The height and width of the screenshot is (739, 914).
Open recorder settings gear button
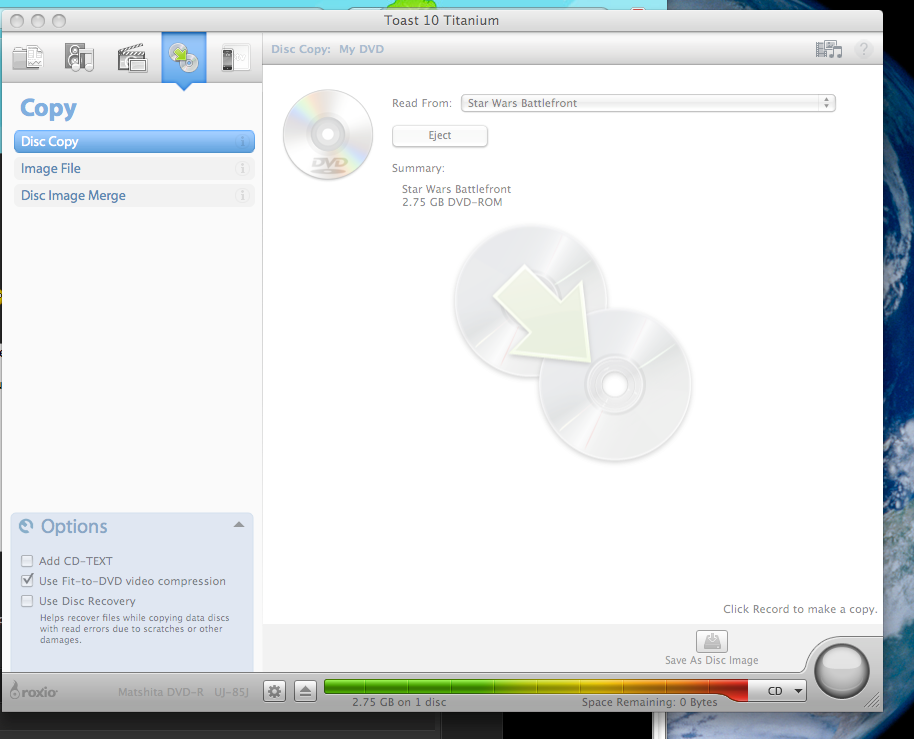click(275, 692)
